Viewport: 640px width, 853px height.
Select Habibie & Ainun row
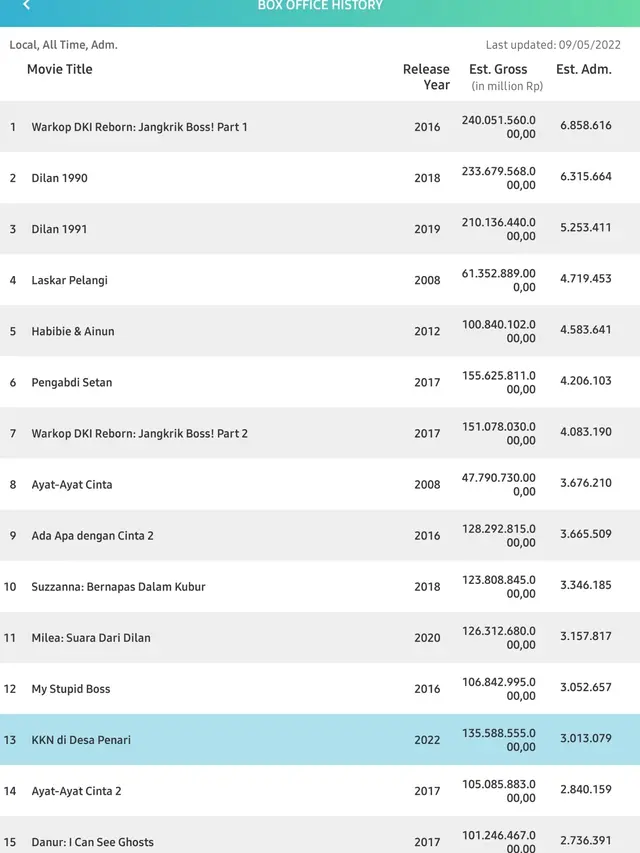[x=320, y=331]
